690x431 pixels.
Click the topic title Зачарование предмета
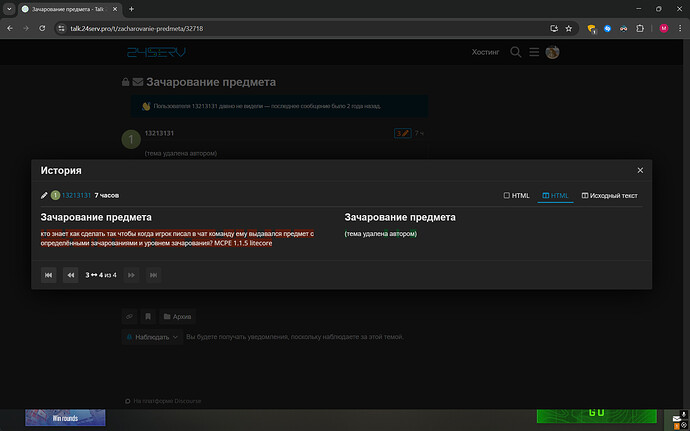coord(211,82)
